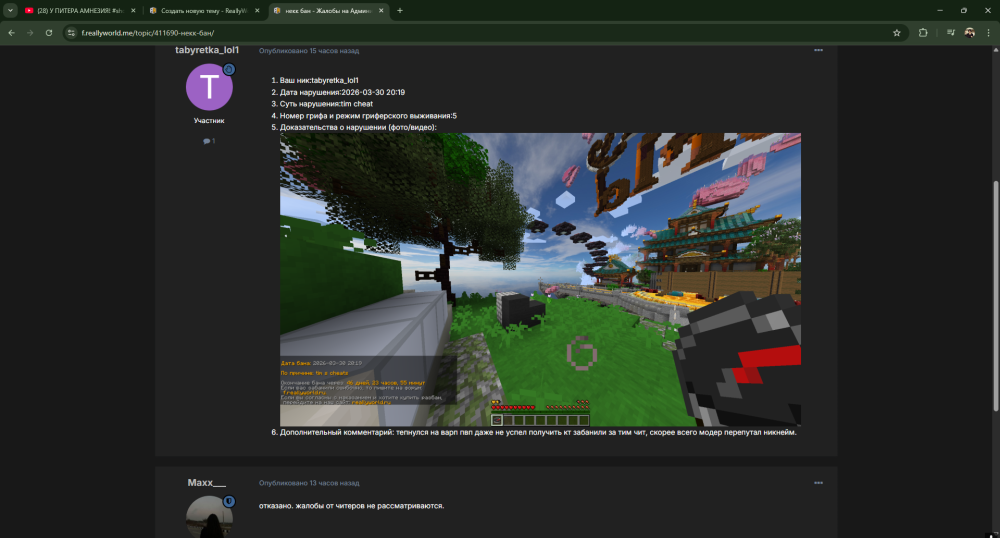Go forward in browser history
This screenshot has width=1000, height=538.
pos(30,33)
